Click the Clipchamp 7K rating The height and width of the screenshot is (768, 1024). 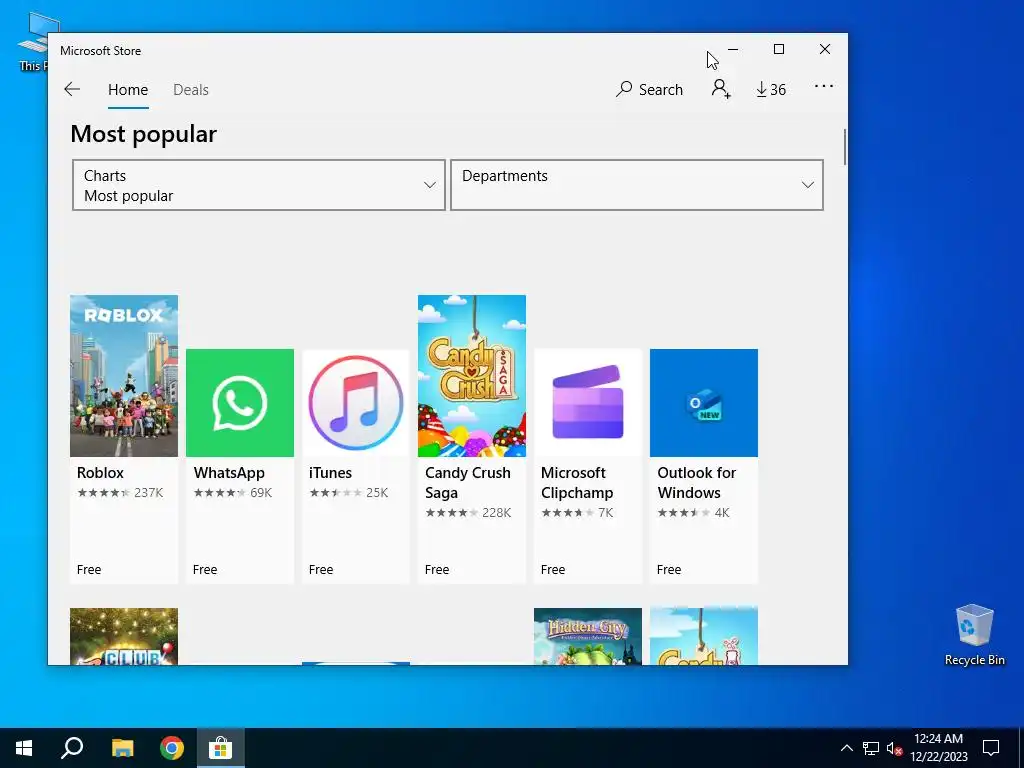coord(577,513)
